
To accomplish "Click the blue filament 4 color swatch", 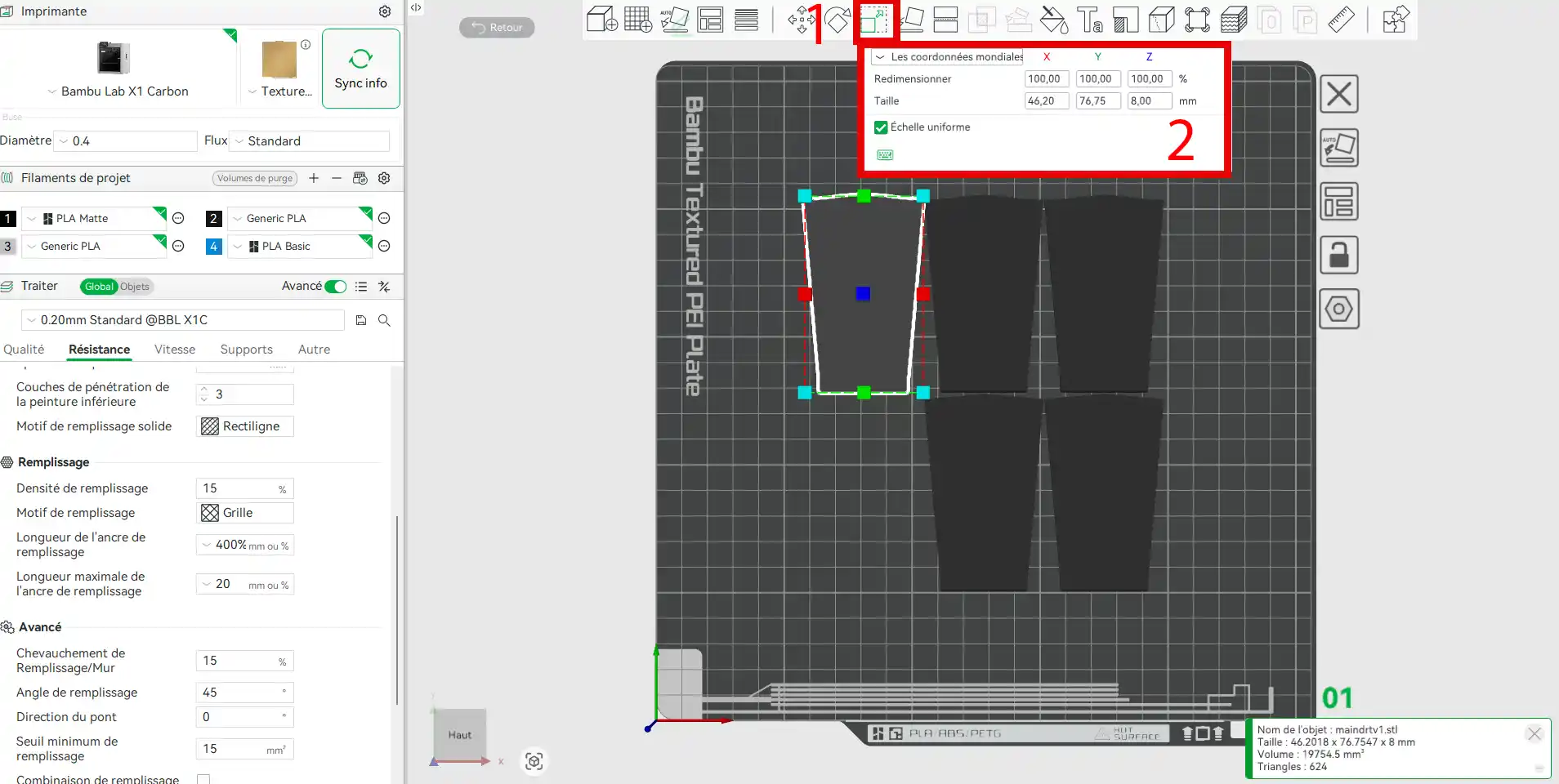I will click(x=213, y=247).
